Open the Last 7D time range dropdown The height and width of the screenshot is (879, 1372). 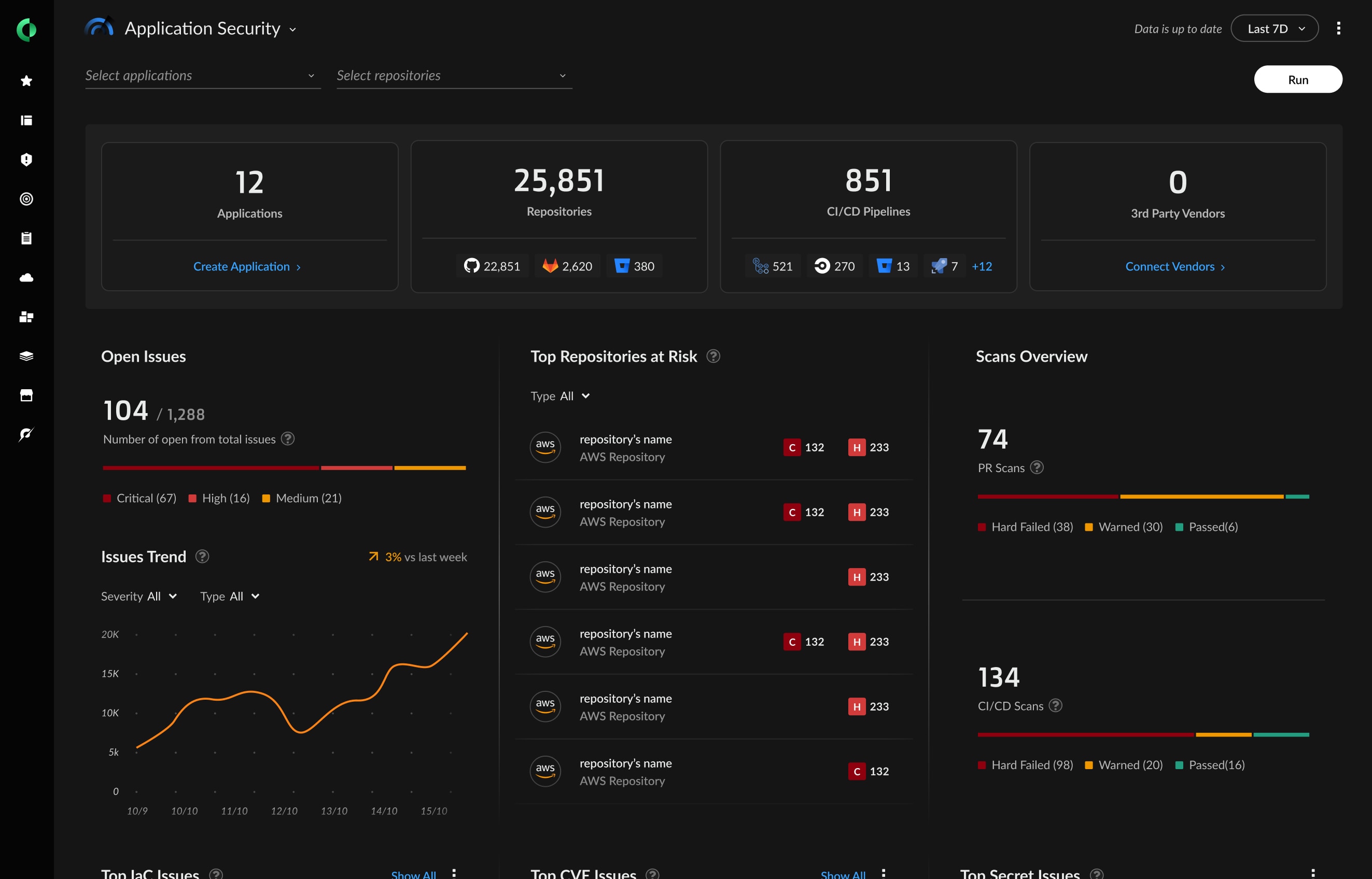coord(1275,28)
